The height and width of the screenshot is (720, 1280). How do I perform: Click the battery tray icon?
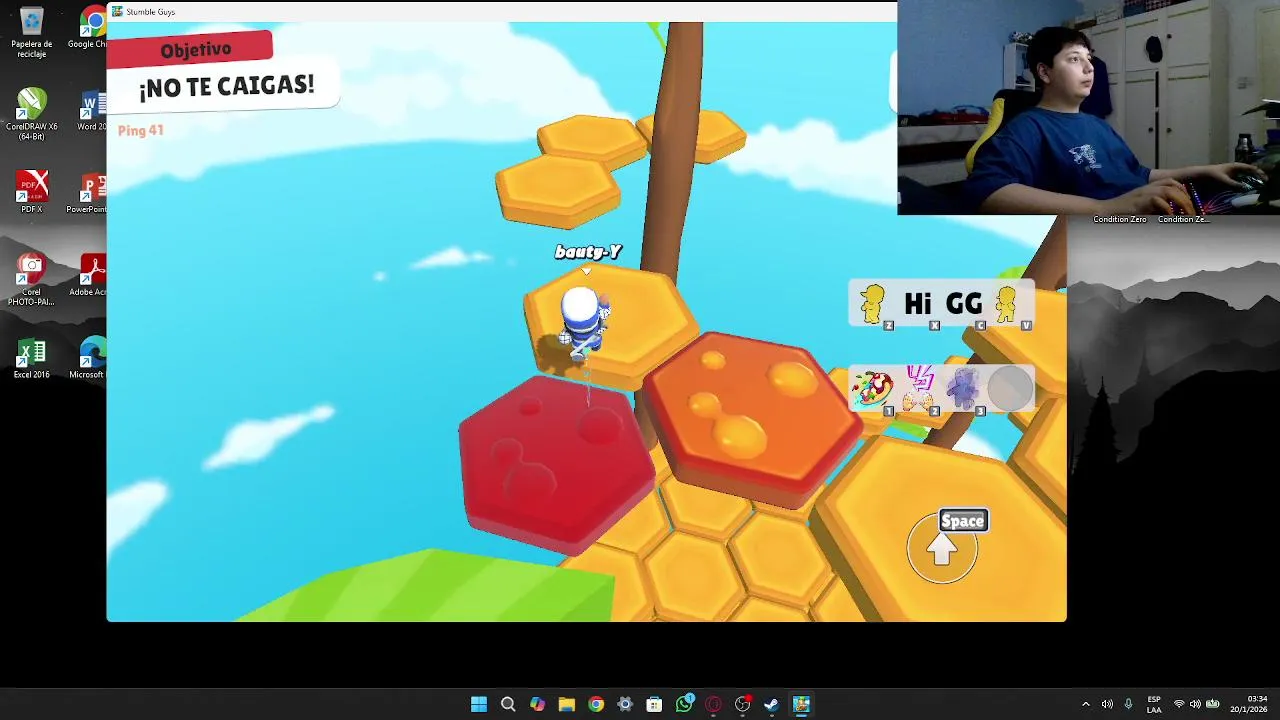tap(1214, 704)
